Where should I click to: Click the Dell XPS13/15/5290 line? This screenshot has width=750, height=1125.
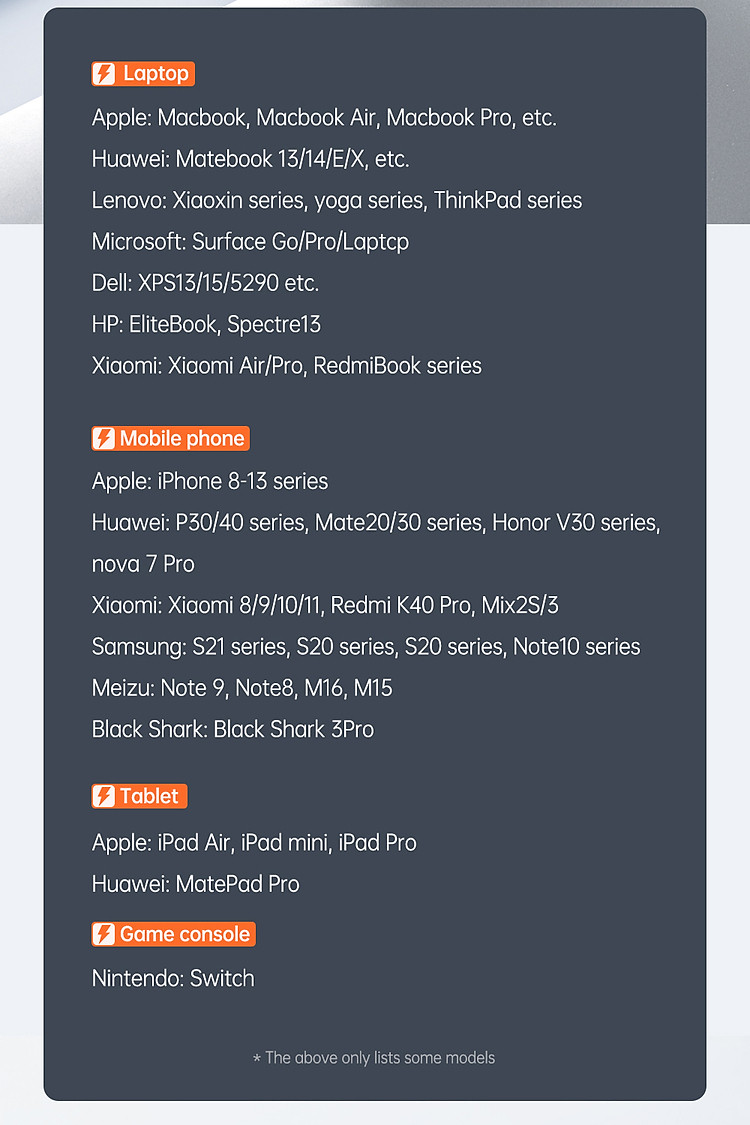tap(205, 283)
